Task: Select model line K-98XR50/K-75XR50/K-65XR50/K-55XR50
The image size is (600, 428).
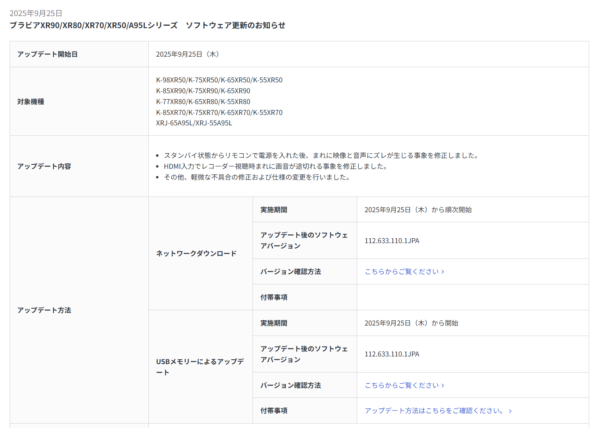Action: [x=219, y=80]
